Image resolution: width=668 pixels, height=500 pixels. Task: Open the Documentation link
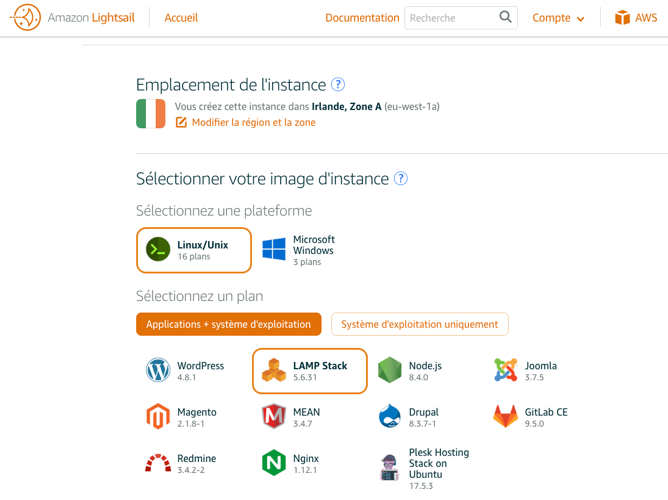tap(362, 18)
